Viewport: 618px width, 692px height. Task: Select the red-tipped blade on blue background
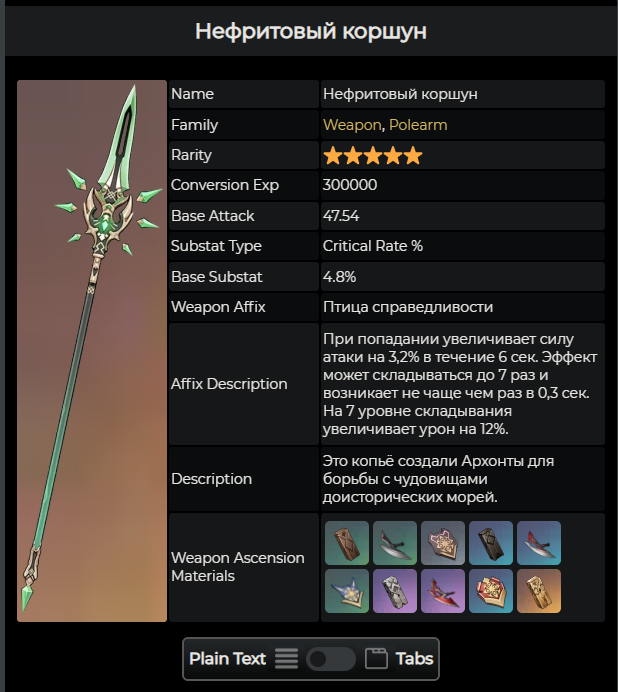click(x=539, y=543)
